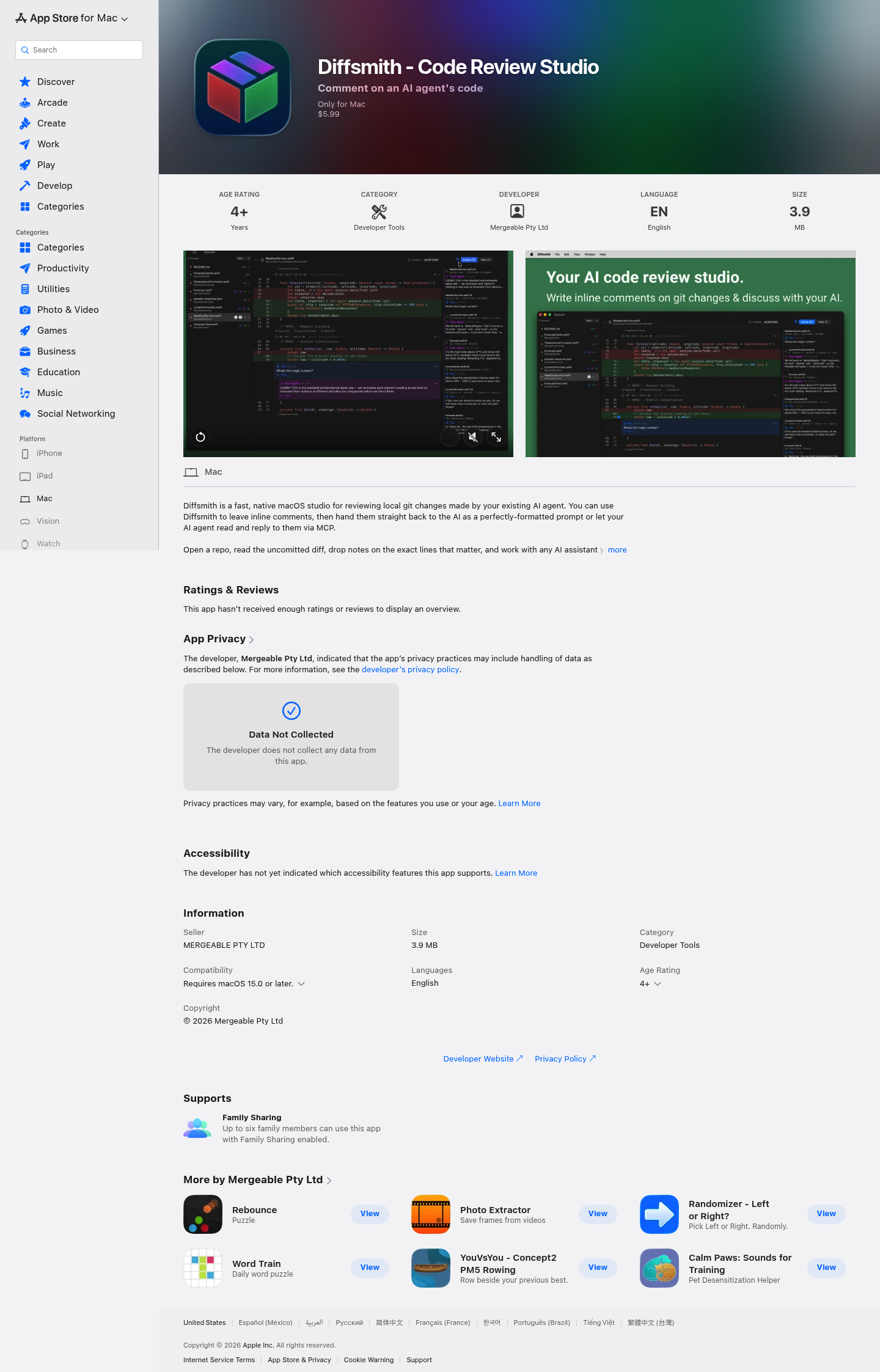This screenshot has width=880, height=1372.
Task: View Word Train app
Action: pyautogui.click(x=370, y=1267)
